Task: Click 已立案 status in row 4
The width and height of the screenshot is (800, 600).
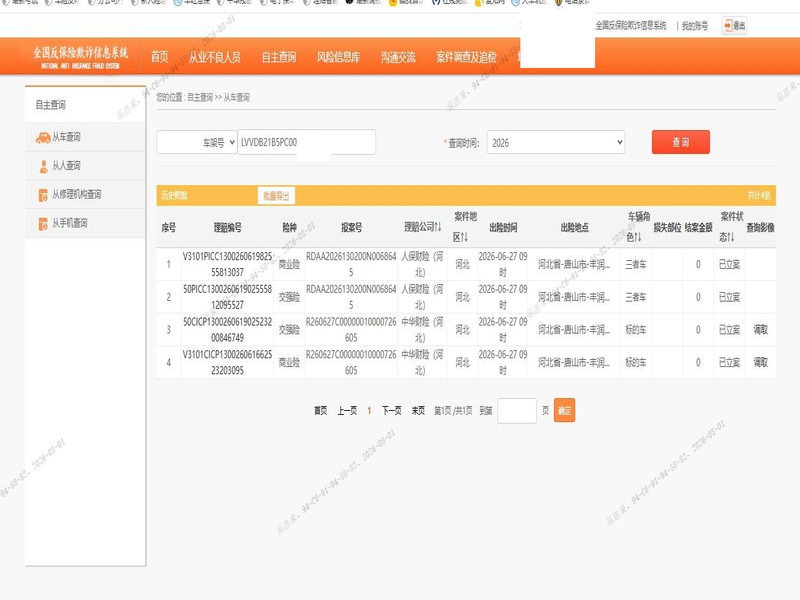Action: pos(729,362)
